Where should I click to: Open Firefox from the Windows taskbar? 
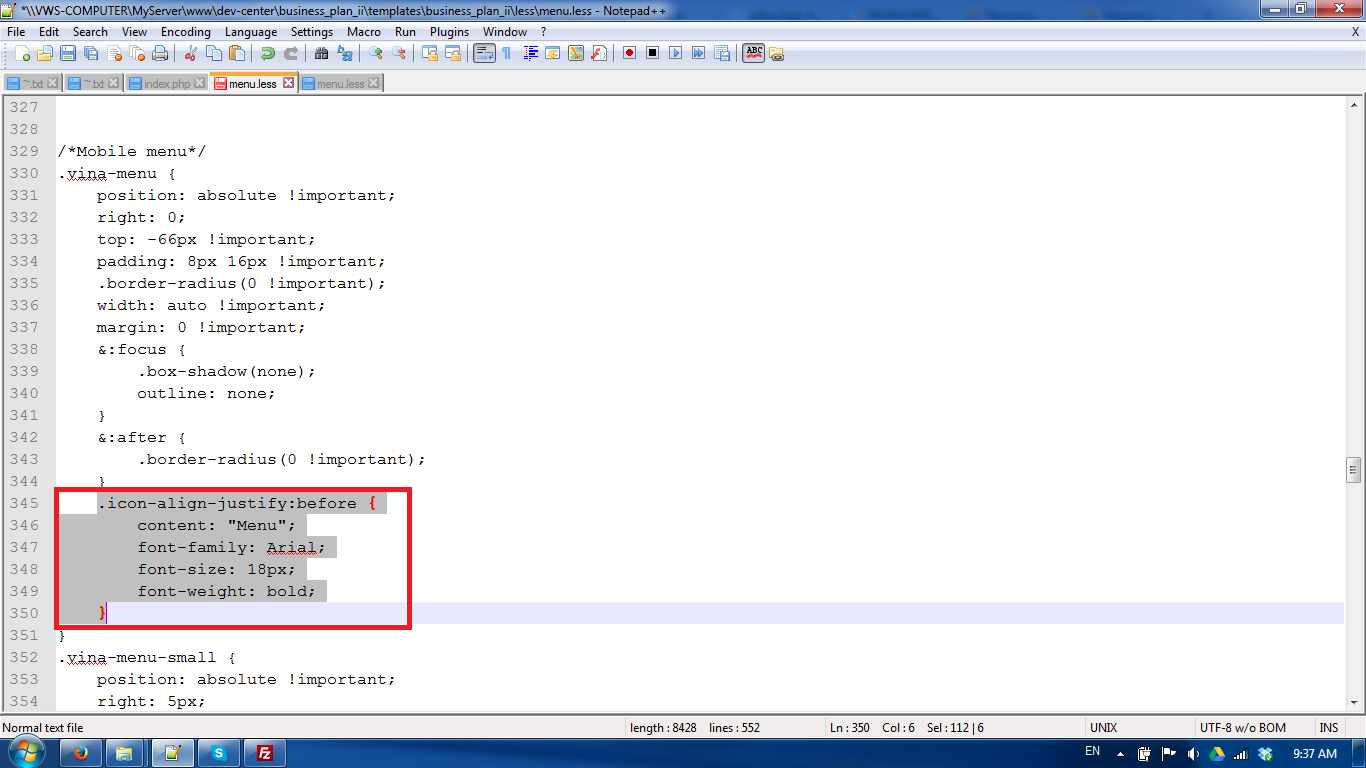pyautogui.click(x=81, y=753)
